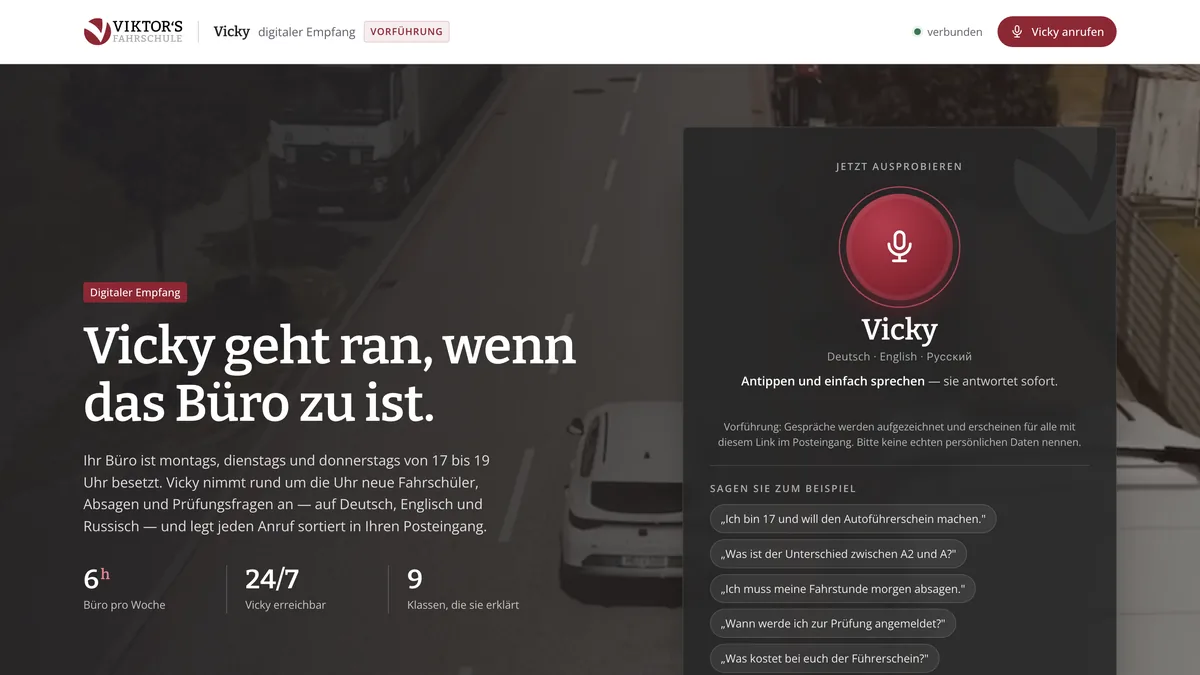Click the large red microphone button
This screenshot has height=675, width=1200.
pos(899,246)
